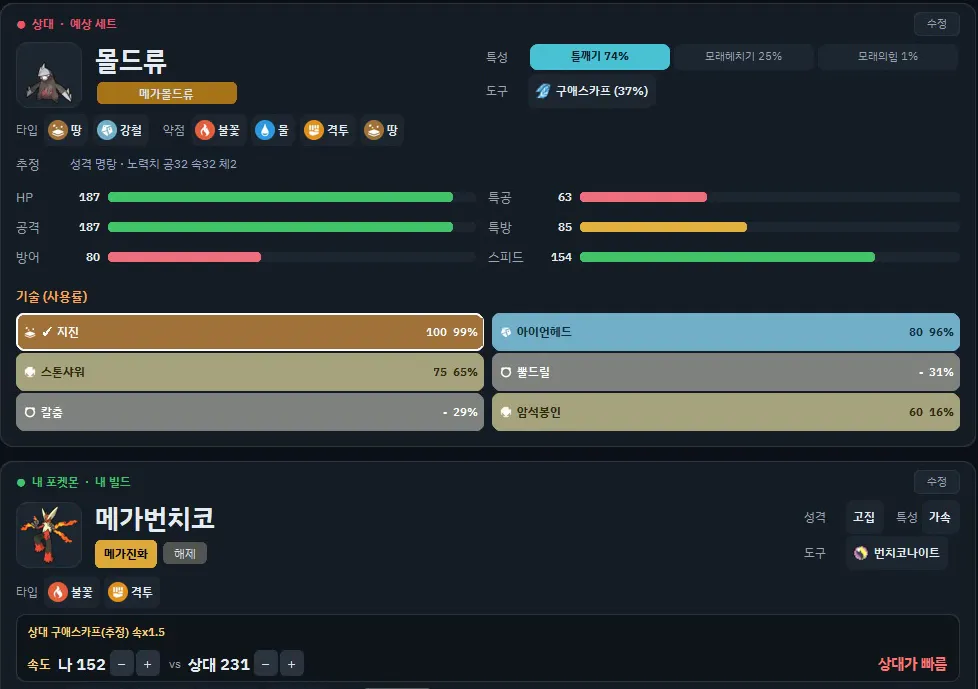Click the steel icon on 아이언헤드 move
The width and height of the screenshot is (978, 689).
(506, 332)
